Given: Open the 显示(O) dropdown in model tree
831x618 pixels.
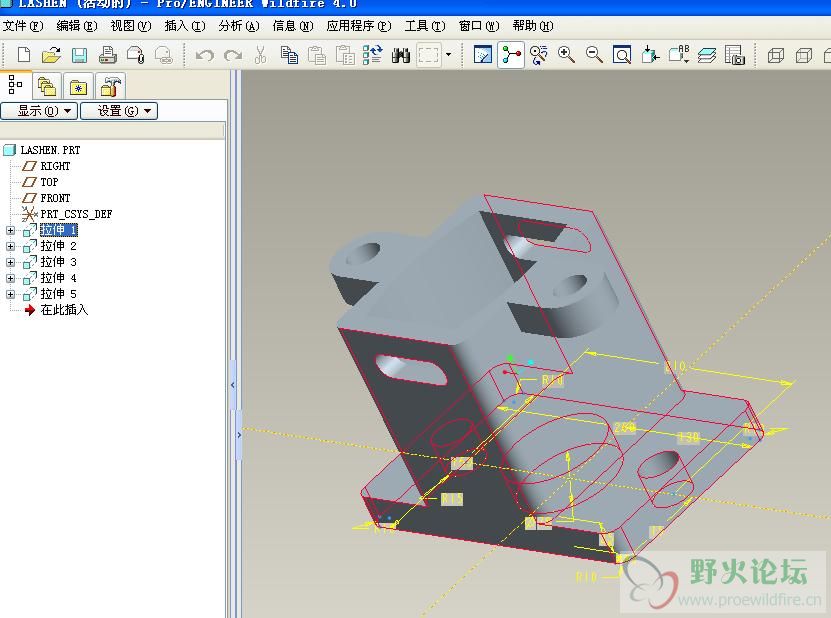Looking at the screenshot, I should [39, 111].
